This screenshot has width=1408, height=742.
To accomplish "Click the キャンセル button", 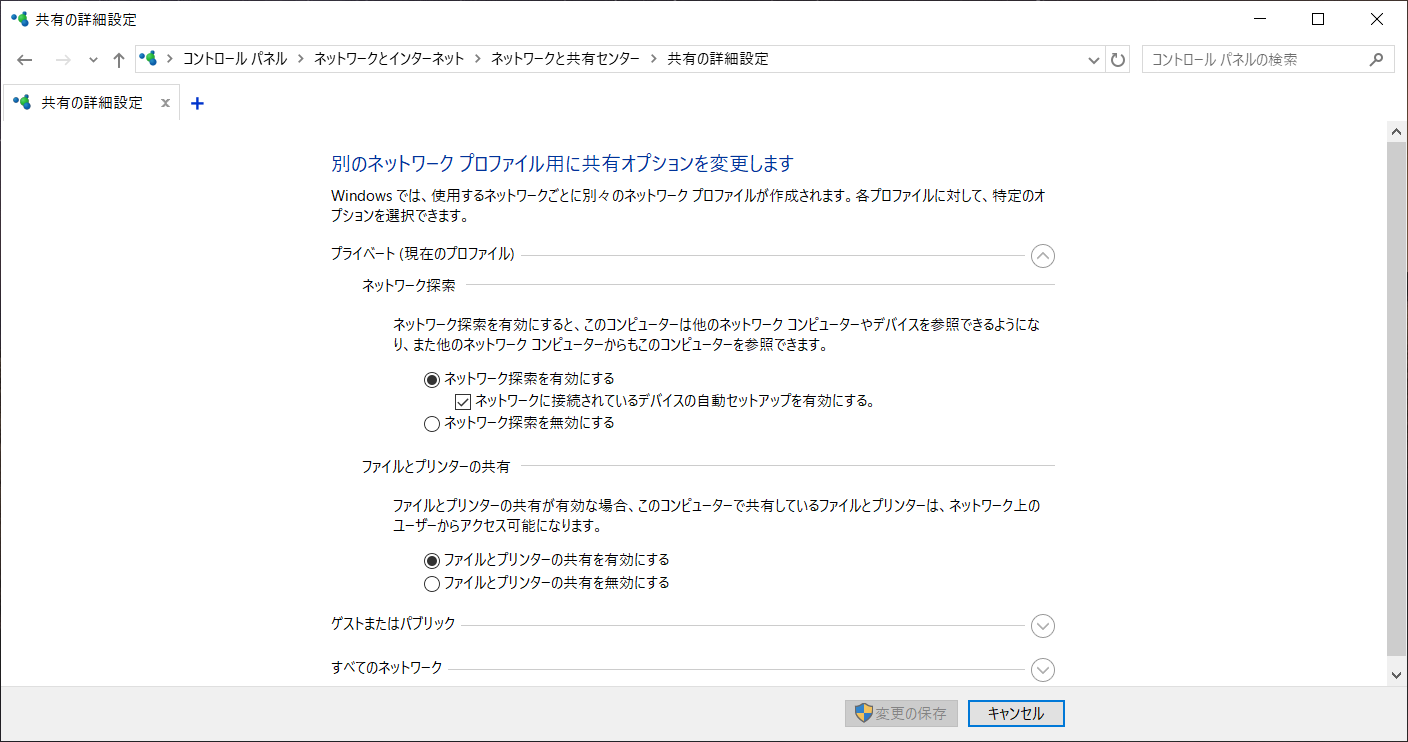I will [x=1015, y=713].
